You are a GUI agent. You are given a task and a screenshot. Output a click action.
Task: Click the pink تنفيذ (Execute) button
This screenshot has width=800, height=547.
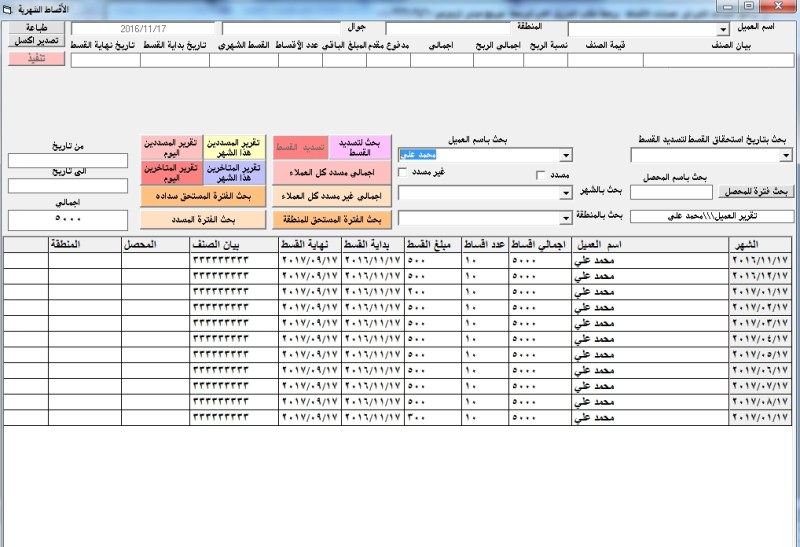coord(37,58)
